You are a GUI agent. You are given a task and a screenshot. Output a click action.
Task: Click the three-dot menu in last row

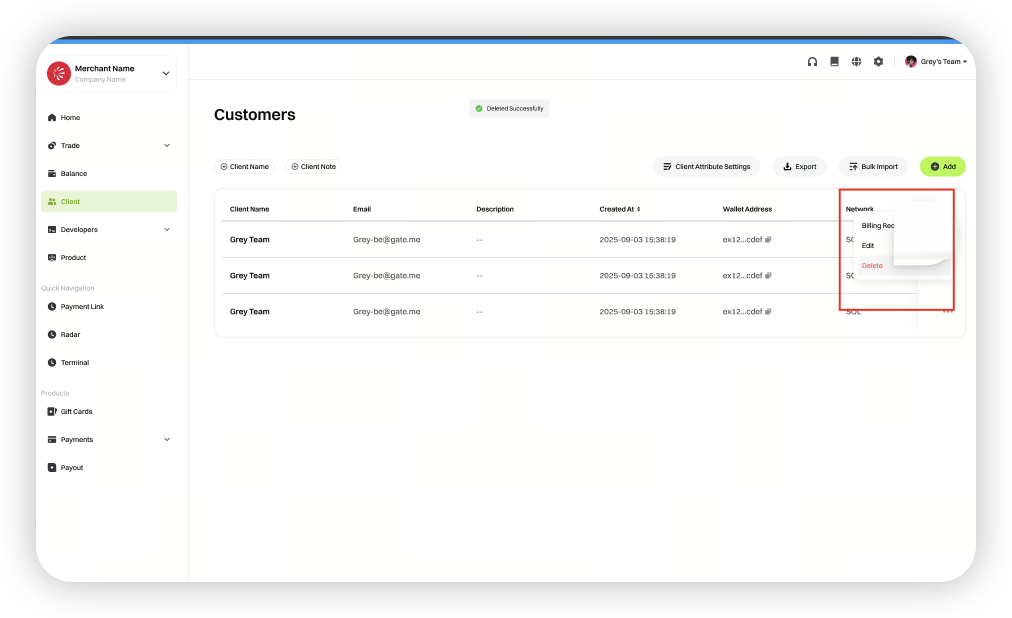tap(947, 312)
